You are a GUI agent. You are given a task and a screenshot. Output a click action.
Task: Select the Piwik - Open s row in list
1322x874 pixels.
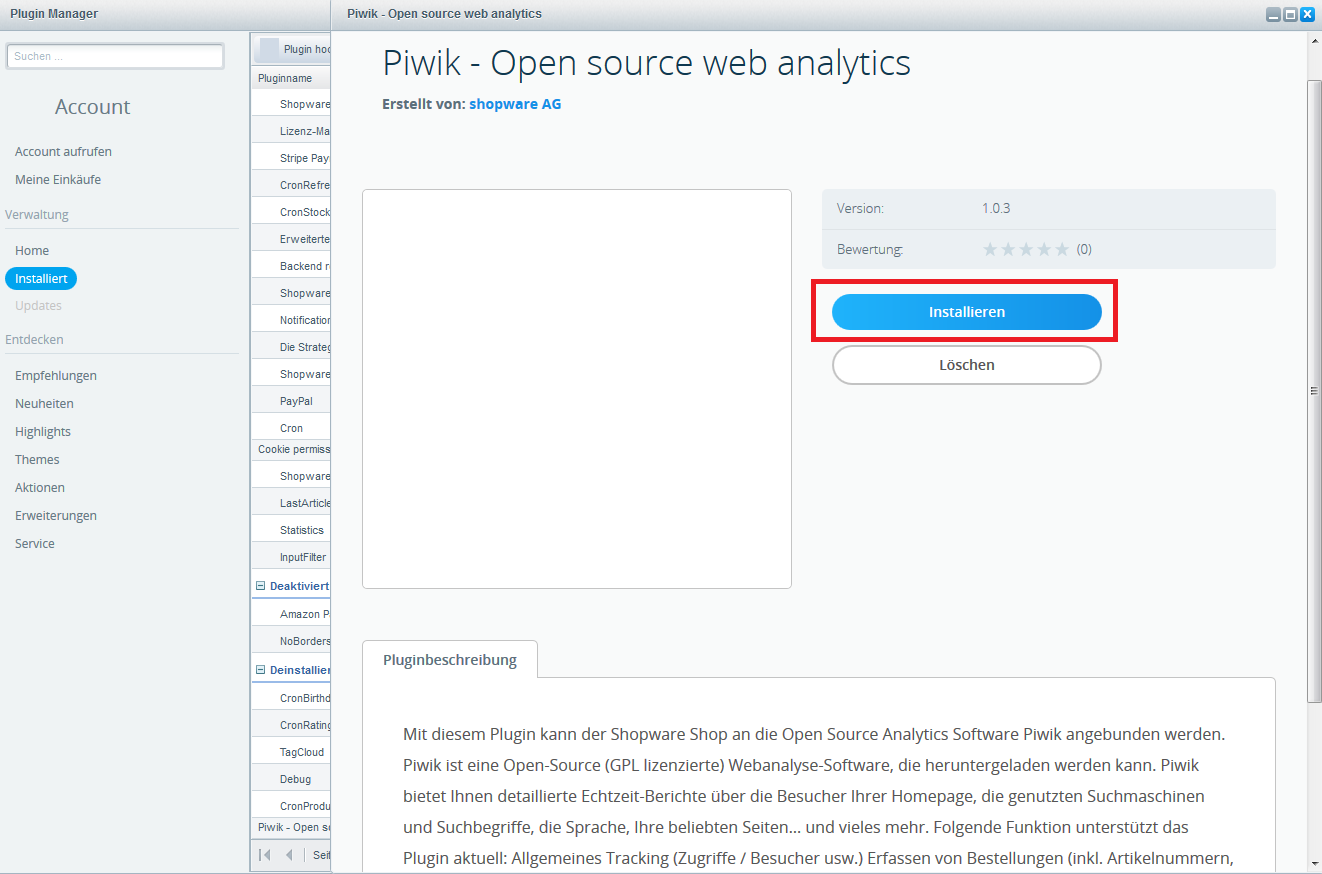[291, 827]
